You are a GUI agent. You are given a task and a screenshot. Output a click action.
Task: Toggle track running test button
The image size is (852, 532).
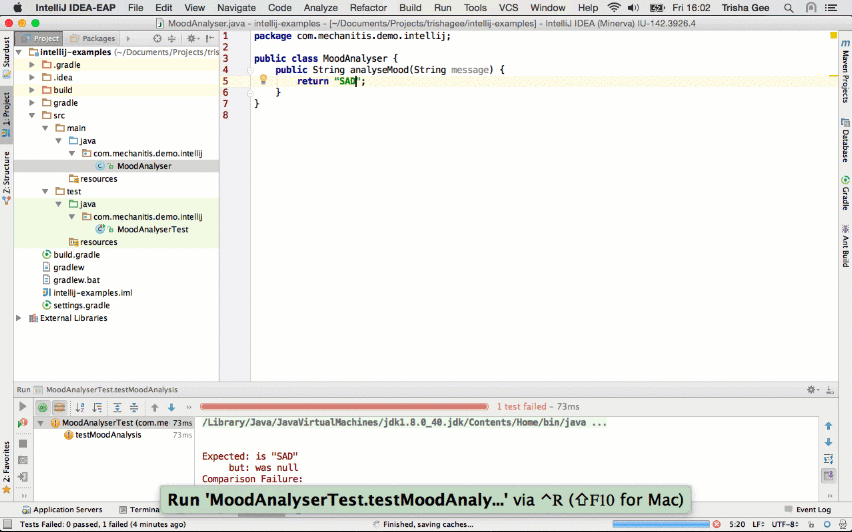click(x=59, y=407)
